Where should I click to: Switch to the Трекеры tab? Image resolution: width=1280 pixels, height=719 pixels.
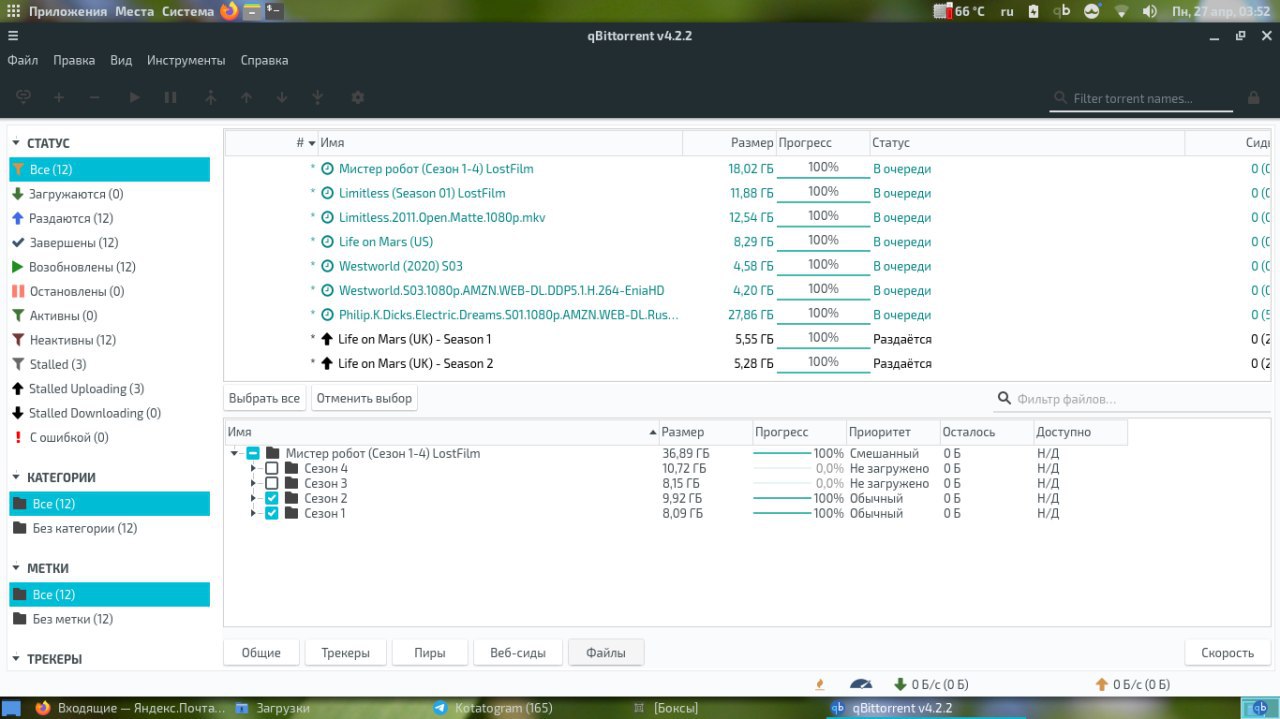[345, 653]
